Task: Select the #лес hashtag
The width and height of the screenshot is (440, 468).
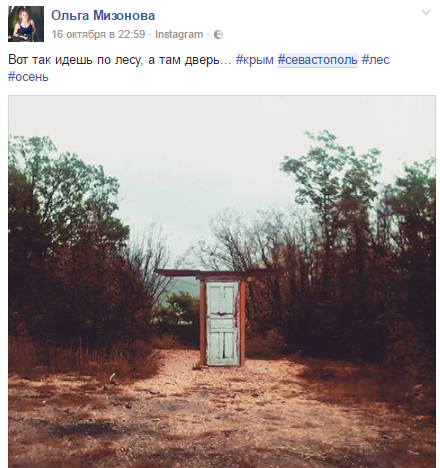Action: coord(376,60)
